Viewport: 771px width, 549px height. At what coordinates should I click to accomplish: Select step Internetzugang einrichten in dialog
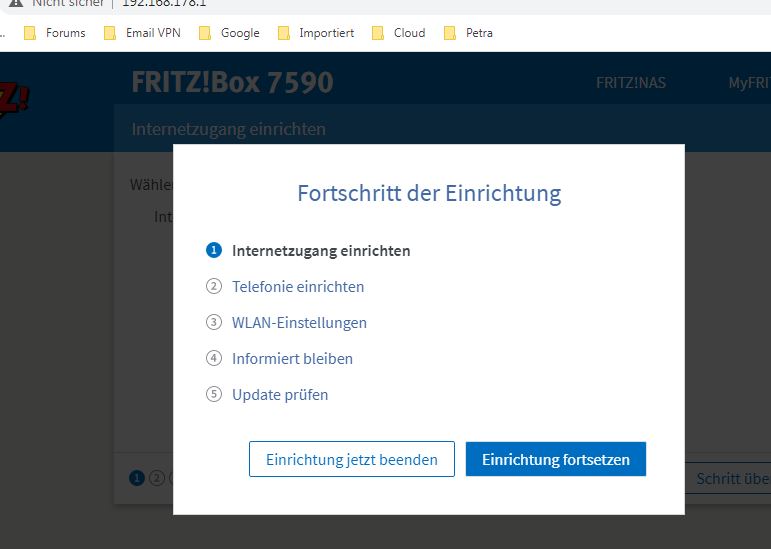(321, 251)
